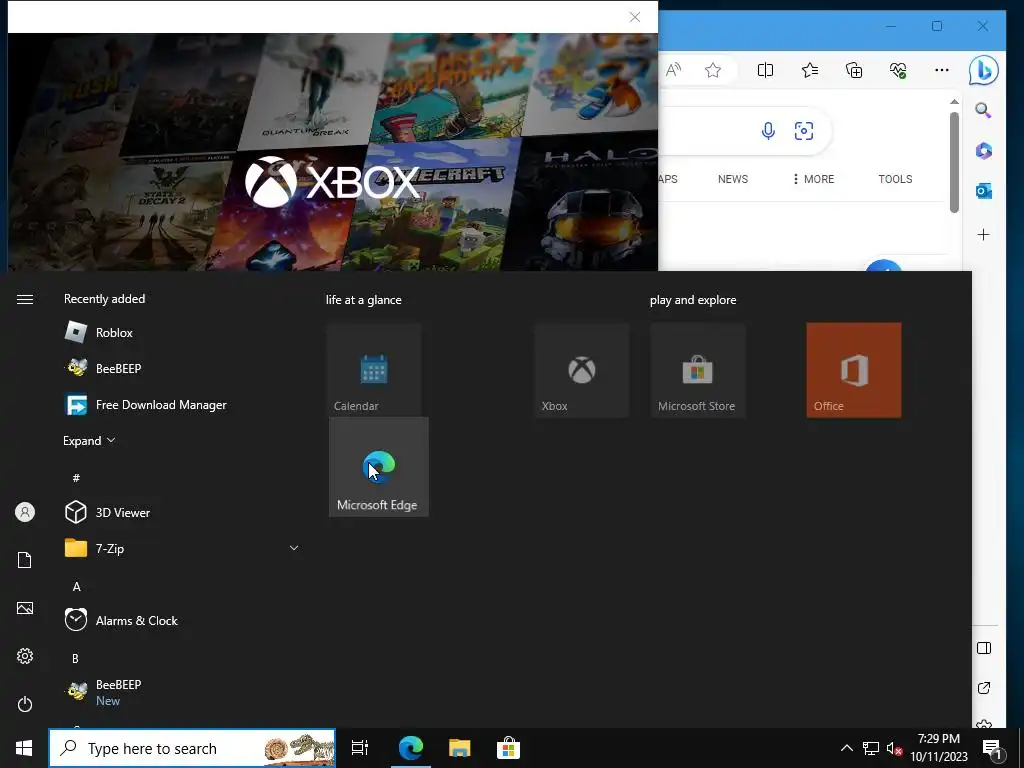1024x768 pixels.
Task: Open the Power options in Start
Action: 25,704
